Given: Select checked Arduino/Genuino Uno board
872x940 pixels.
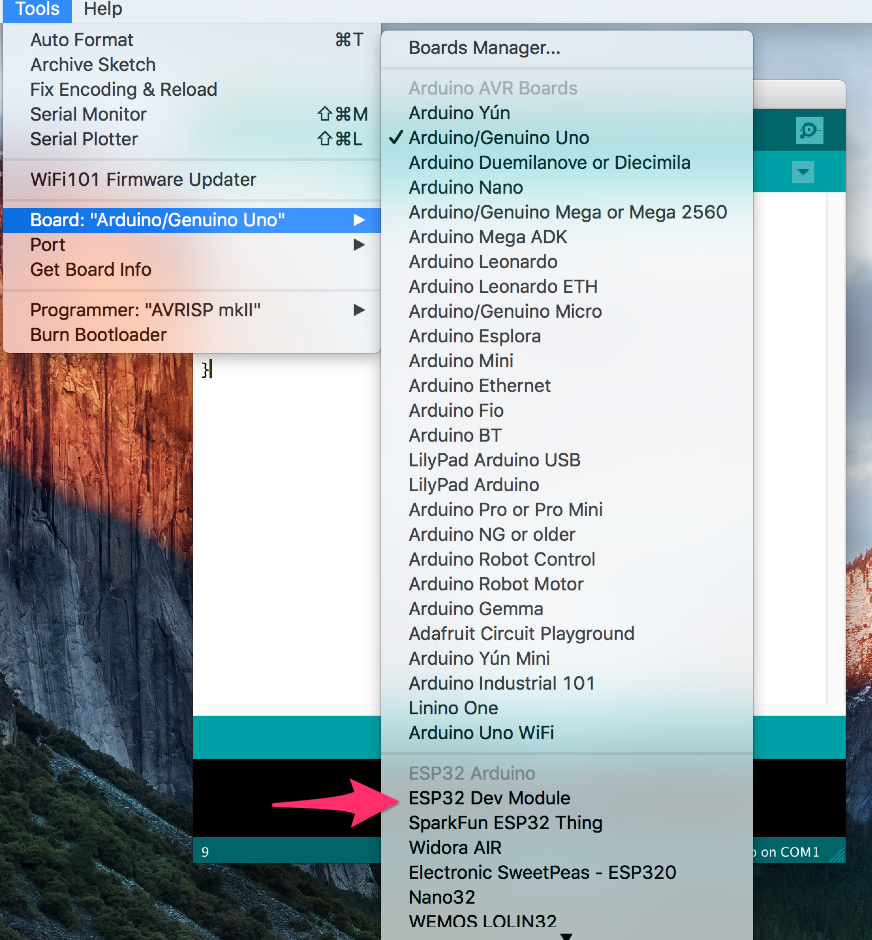Looking at the screenshot, I should pyautogui.click(x=567, y=137).
